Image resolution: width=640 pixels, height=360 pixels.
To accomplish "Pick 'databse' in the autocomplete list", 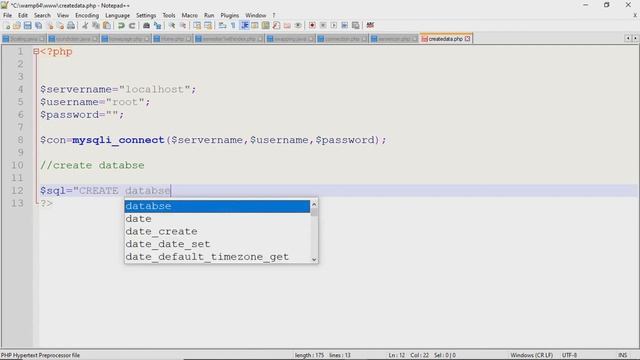I will click(x=217, y=206).
